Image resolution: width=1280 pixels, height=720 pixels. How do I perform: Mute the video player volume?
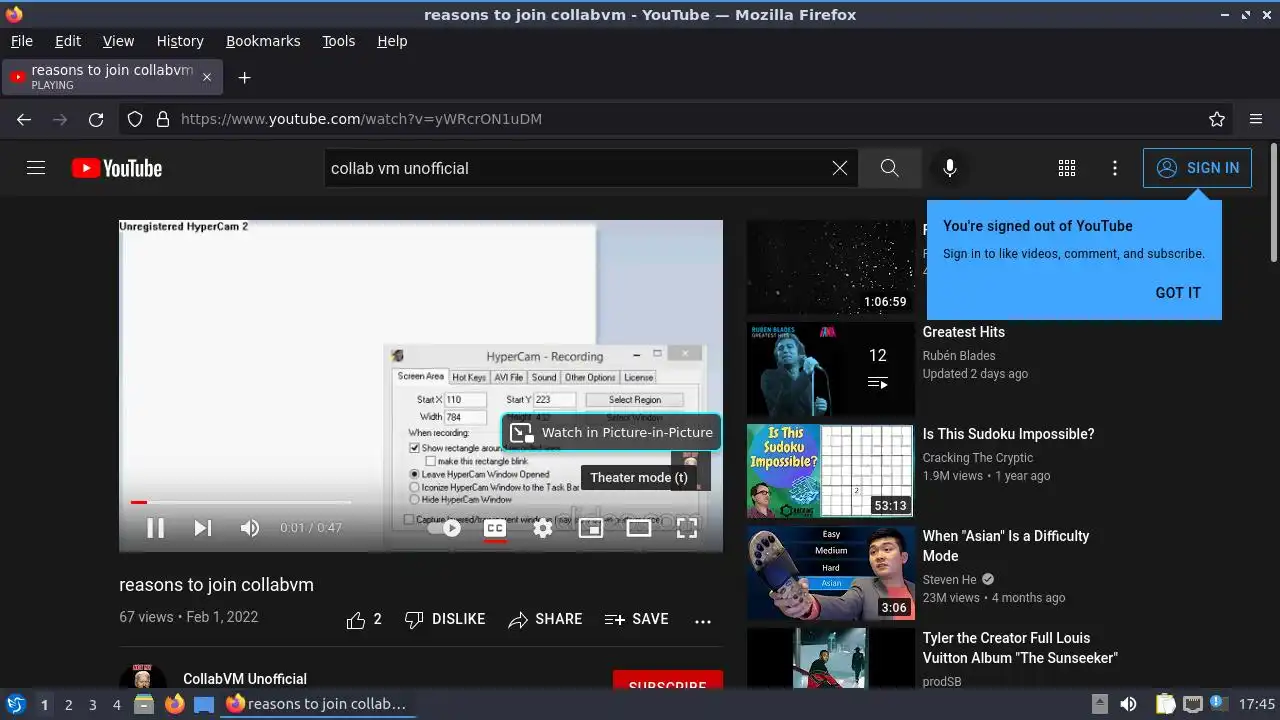tap(250, 528)
